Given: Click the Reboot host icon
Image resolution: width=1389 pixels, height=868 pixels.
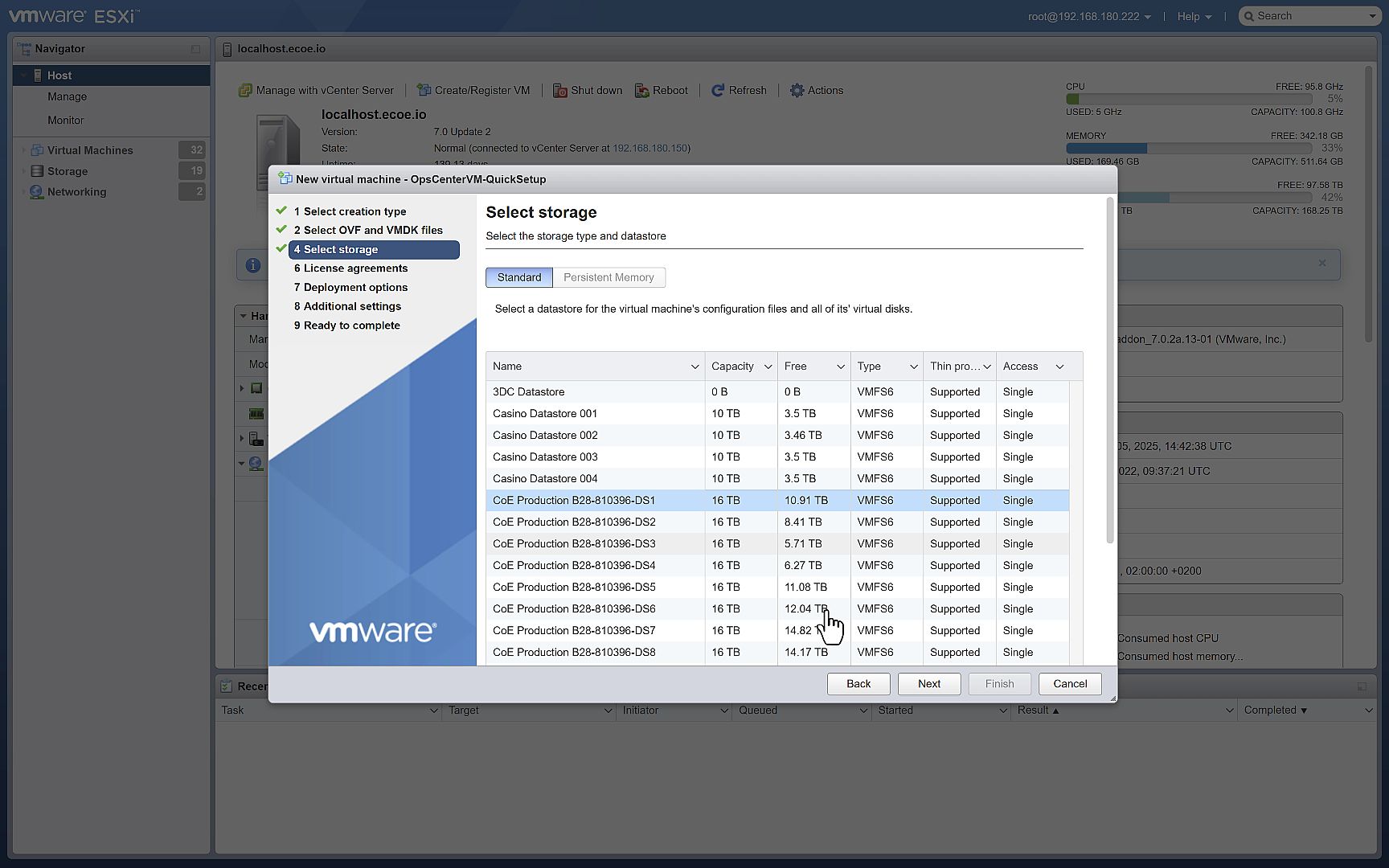Looking at the screenshot, I should tap(641, 91).
